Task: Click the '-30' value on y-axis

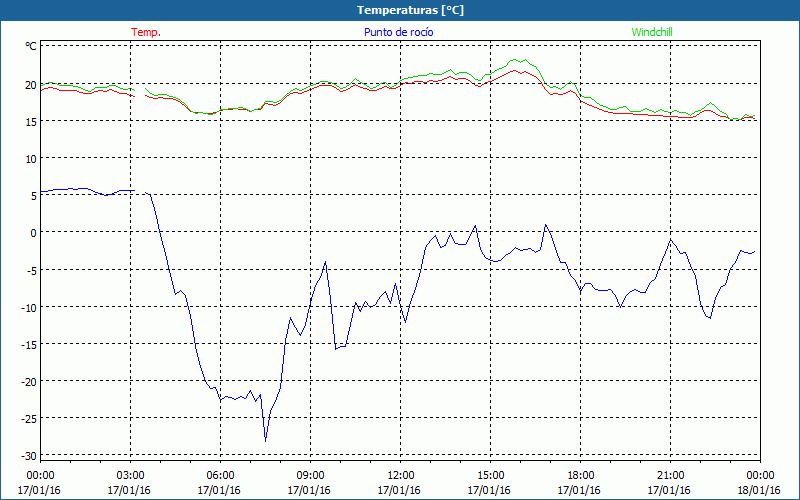Action: [x=29, y=456]
